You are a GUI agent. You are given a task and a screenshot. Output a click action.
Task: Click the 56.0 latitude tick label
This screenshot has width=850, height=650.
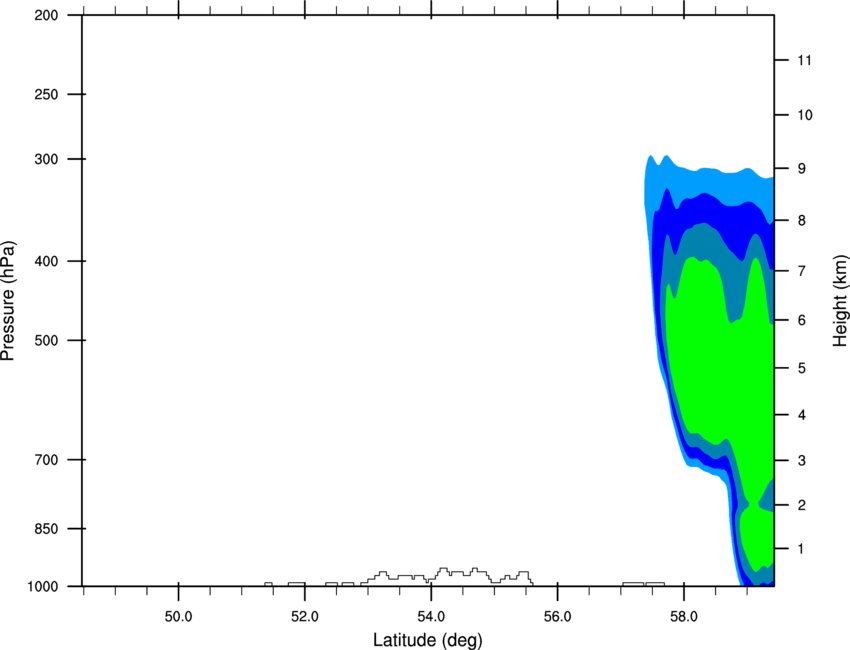click(557, 617)
